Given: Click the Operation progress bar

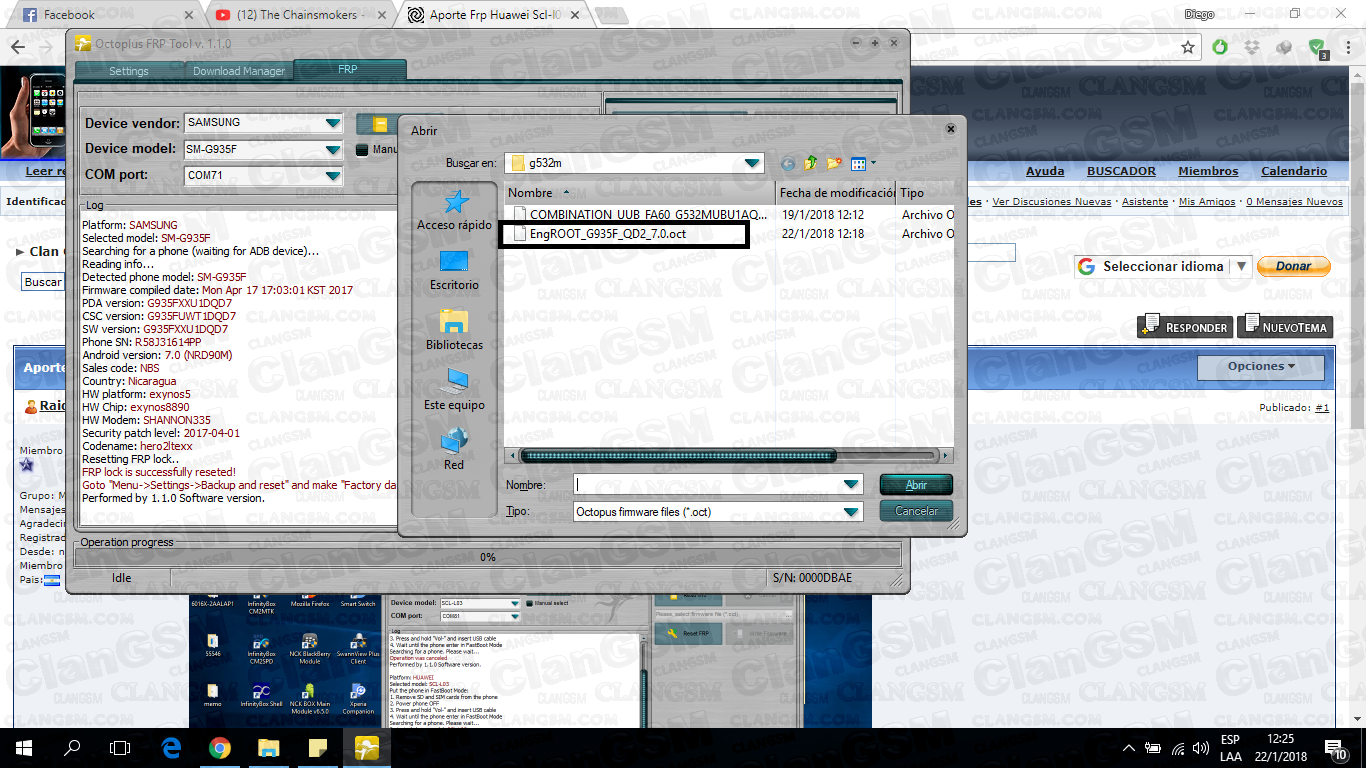Looking at the screenshot, I should (488, 557).
